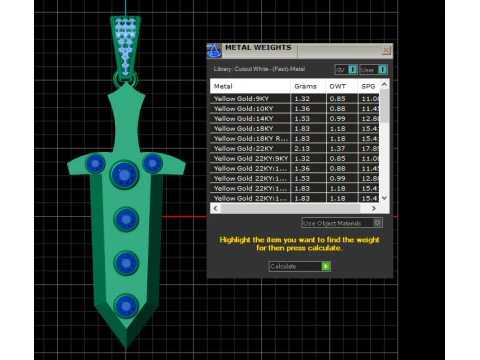The height and width of the screenshot is (360, 480).
Task: Click grams value 1.36 in Yellow Gold:10KY row
Action: (x=302, y=108)
